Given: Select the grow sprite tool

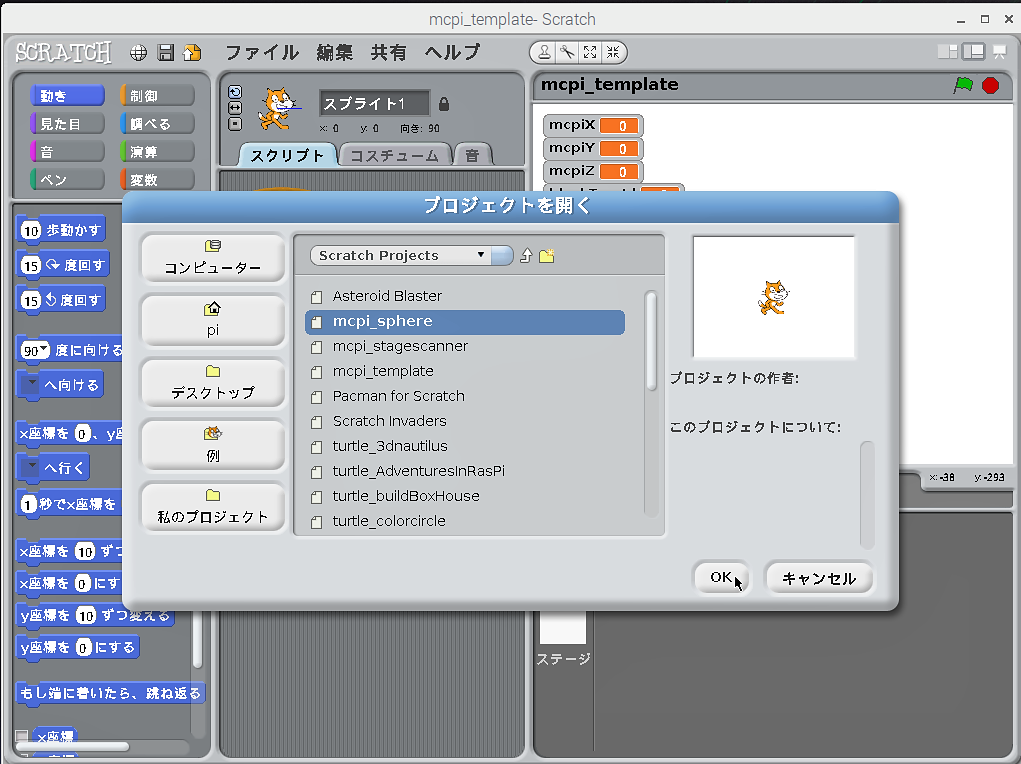Looking at the screenshot, I should click(590, 52).
